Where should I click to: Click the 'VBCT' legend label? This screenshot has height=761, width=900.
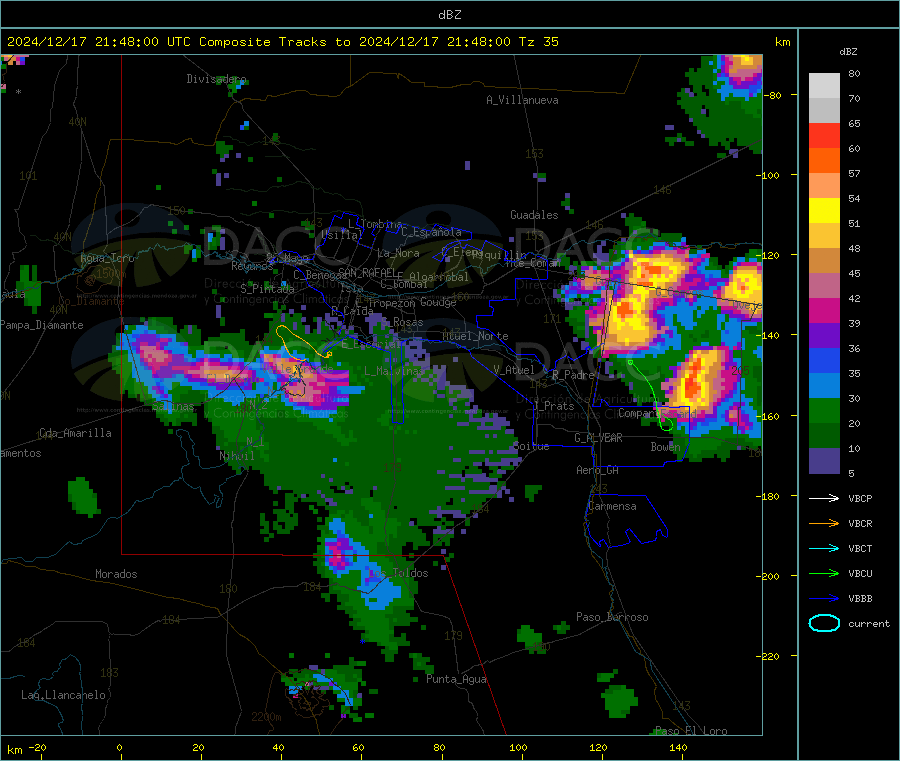point(860,548)
